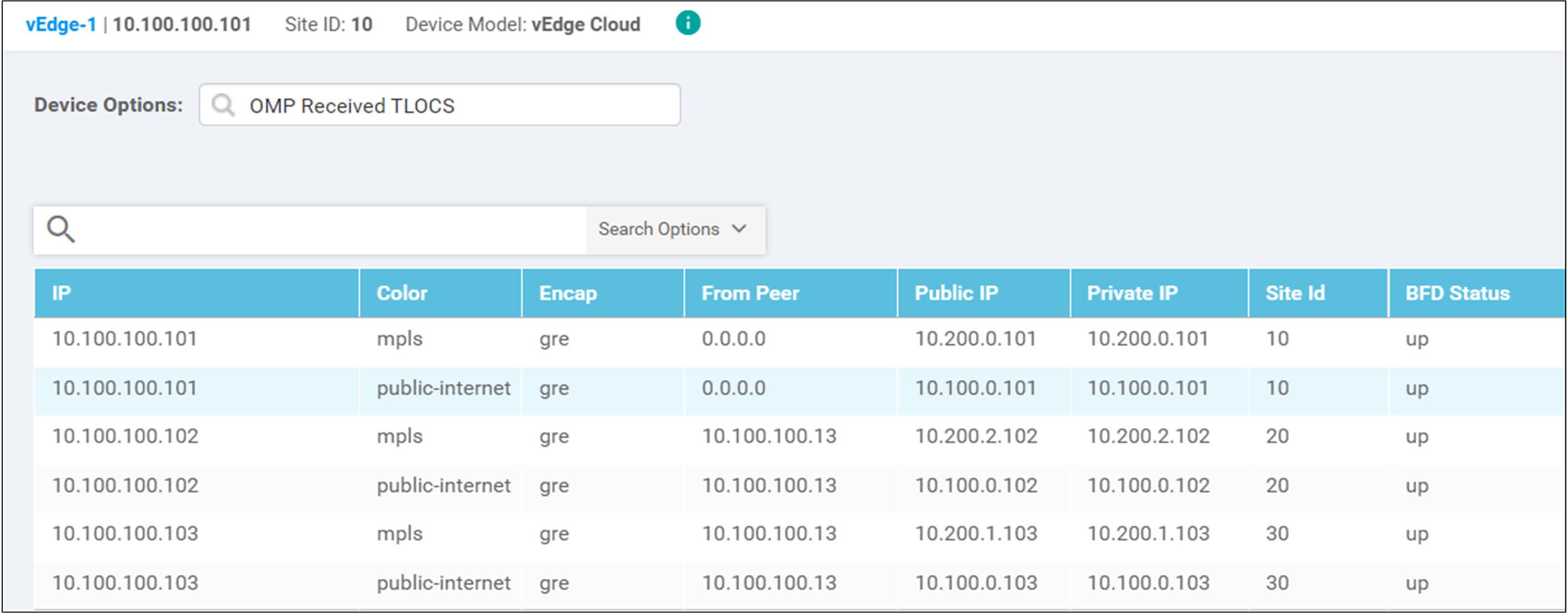This screenshot has height=613, width=1568.
Task: Click mpls color for 10.100.100.103
Action: pyautogui.click(x=399, y=535)
